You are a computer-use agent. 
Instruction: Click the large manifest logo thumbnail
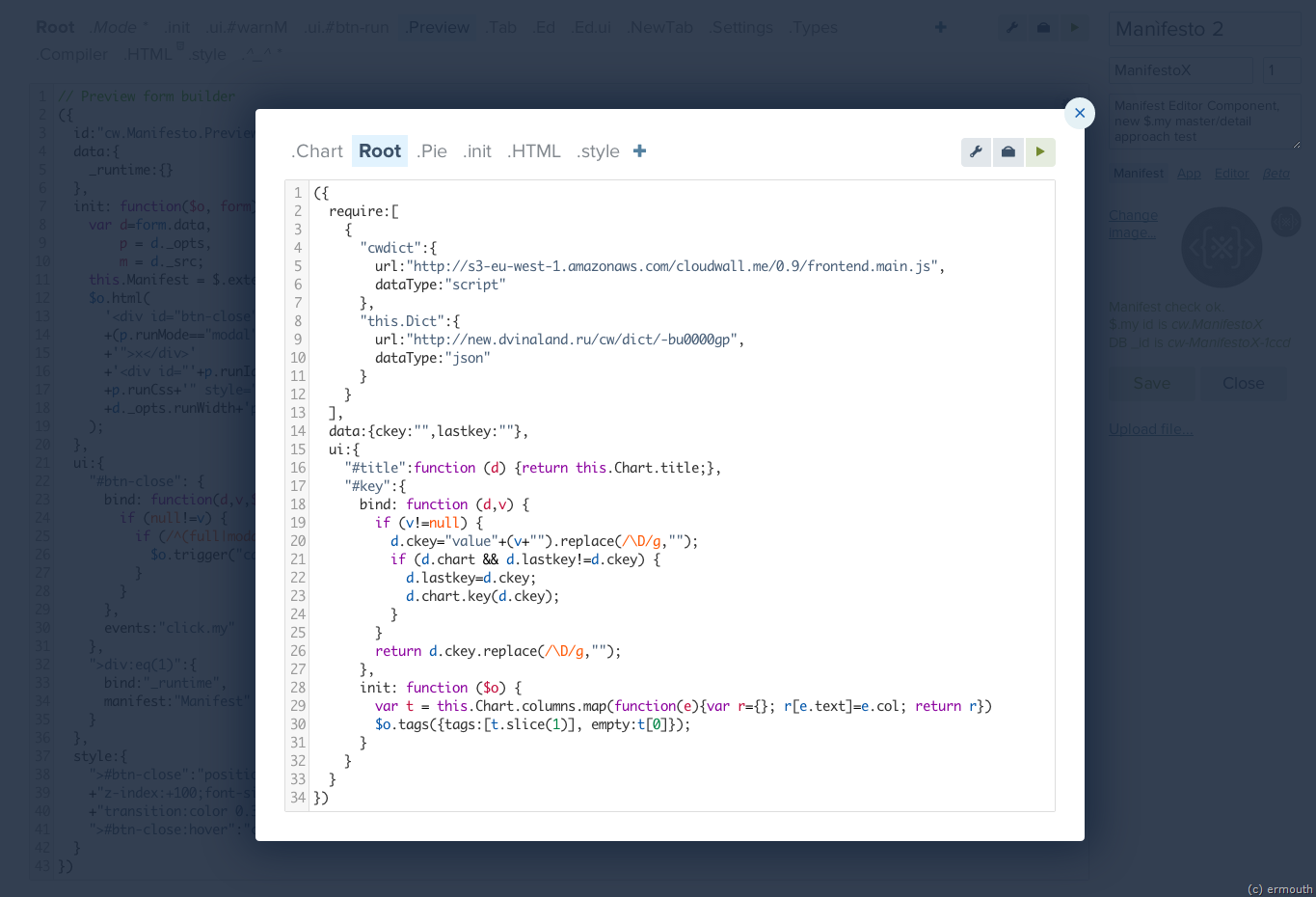(x=1222, y=248)
